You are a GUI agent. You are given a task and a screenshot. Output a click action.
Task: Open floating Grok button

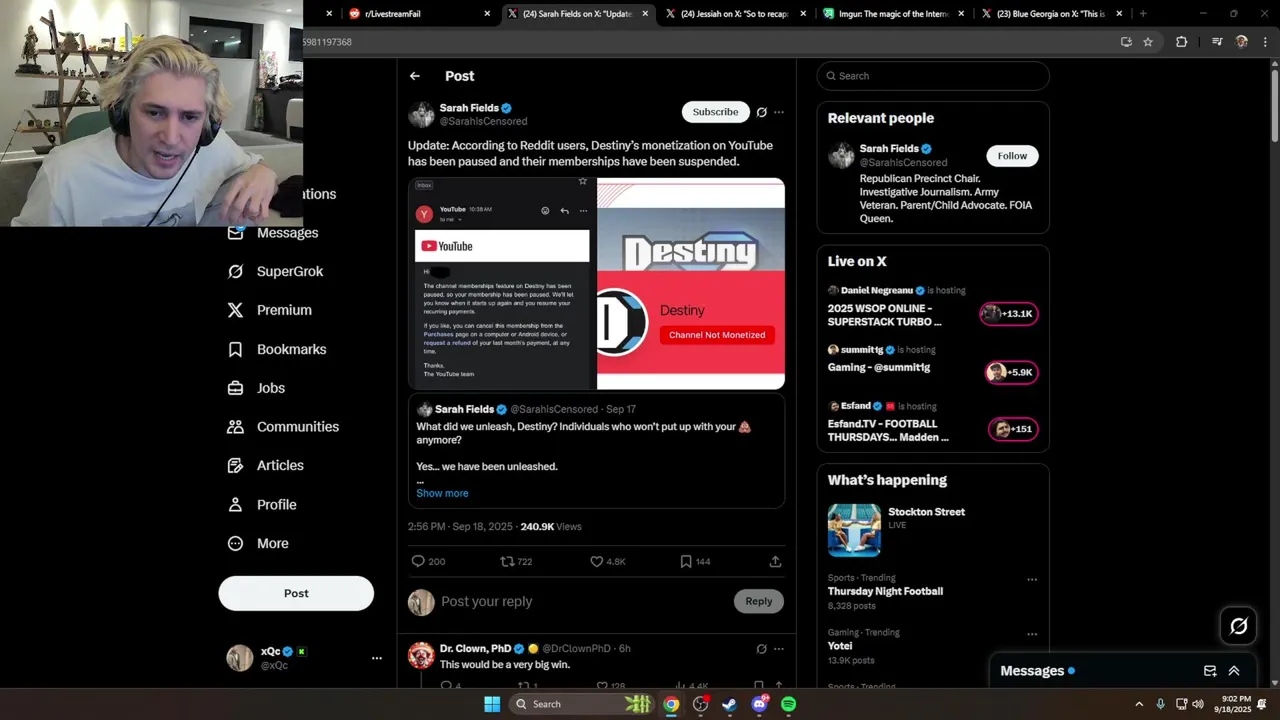coord(1239,626)
